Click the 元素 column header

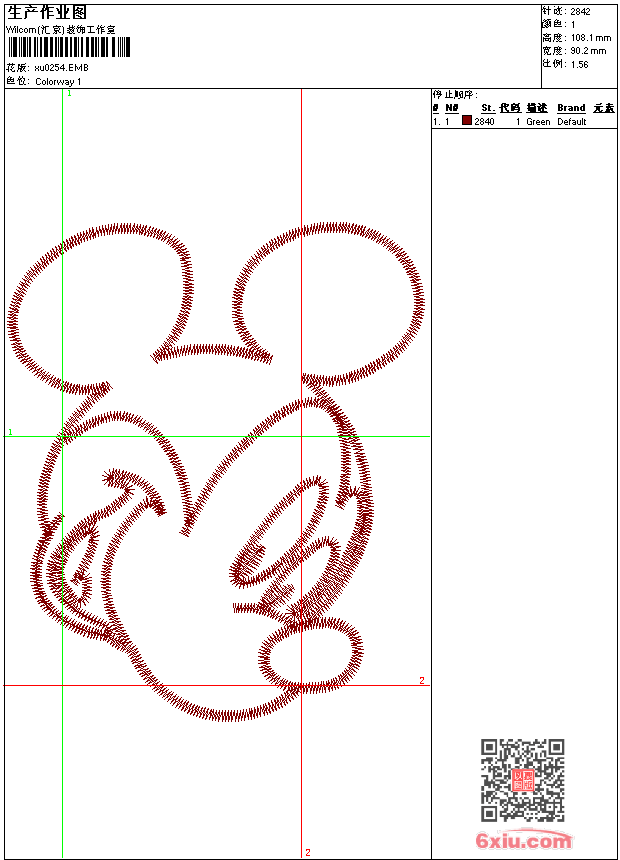click(x=604, y=108)
